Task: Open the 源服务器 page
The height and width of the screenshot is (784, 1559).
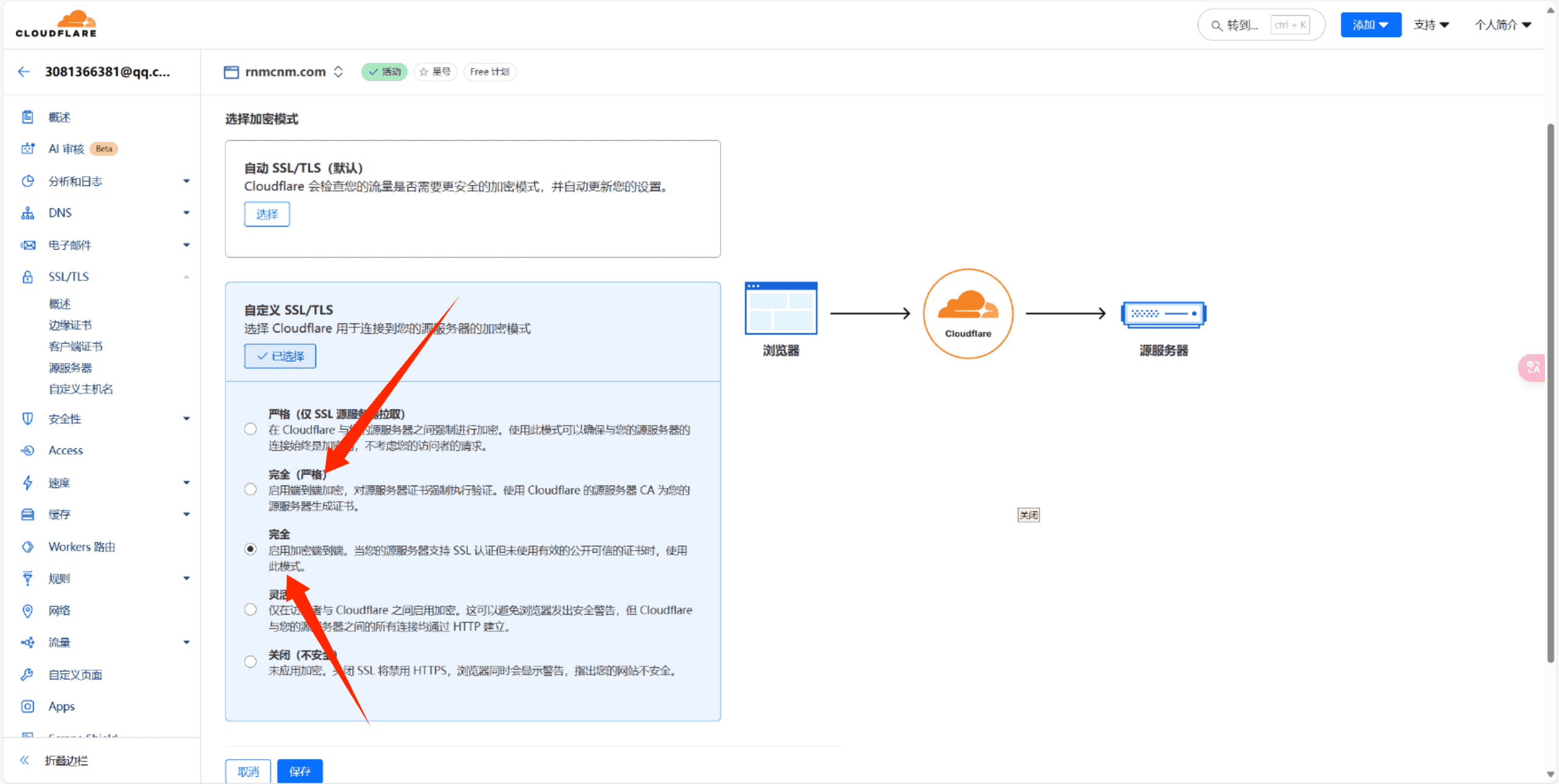Action: click(x=70, y=367)
